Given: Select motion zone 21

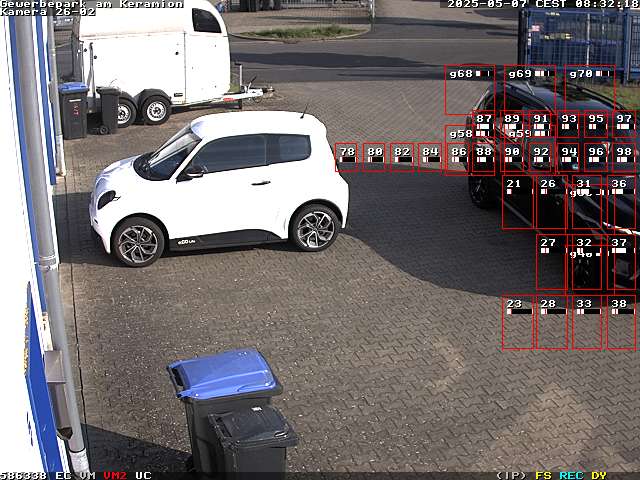Looking at the screenshot, I should (518, 202).
